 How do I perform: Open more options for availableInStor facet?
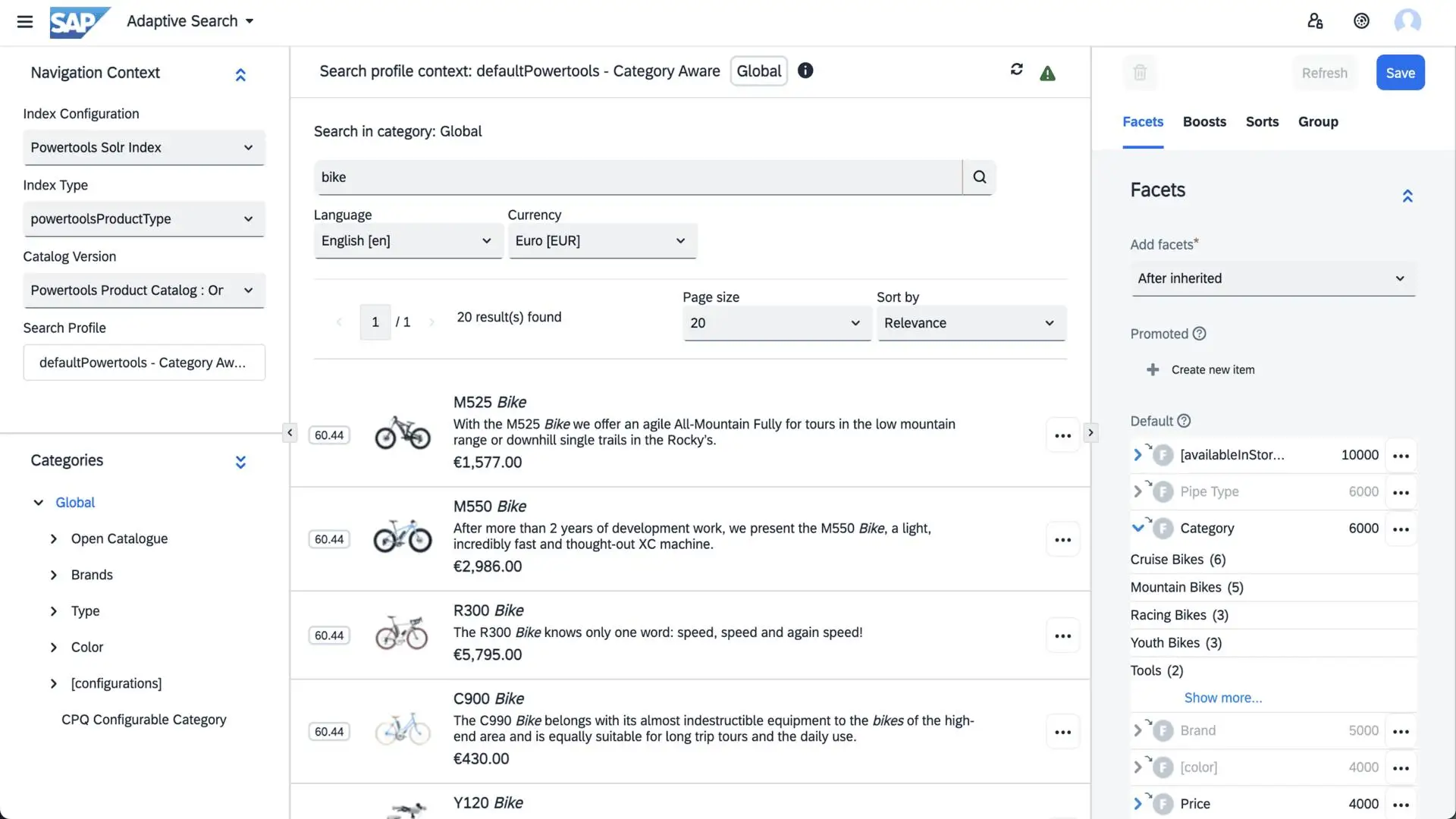coord(1401,456)
